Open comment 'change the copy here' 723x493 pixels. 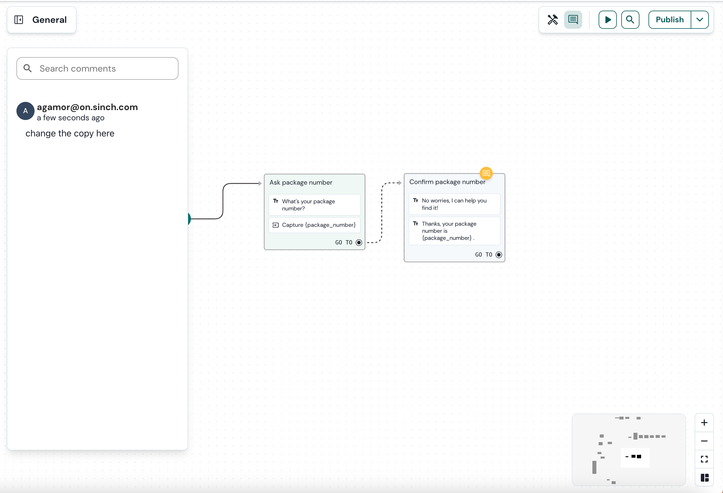point(70,133)
